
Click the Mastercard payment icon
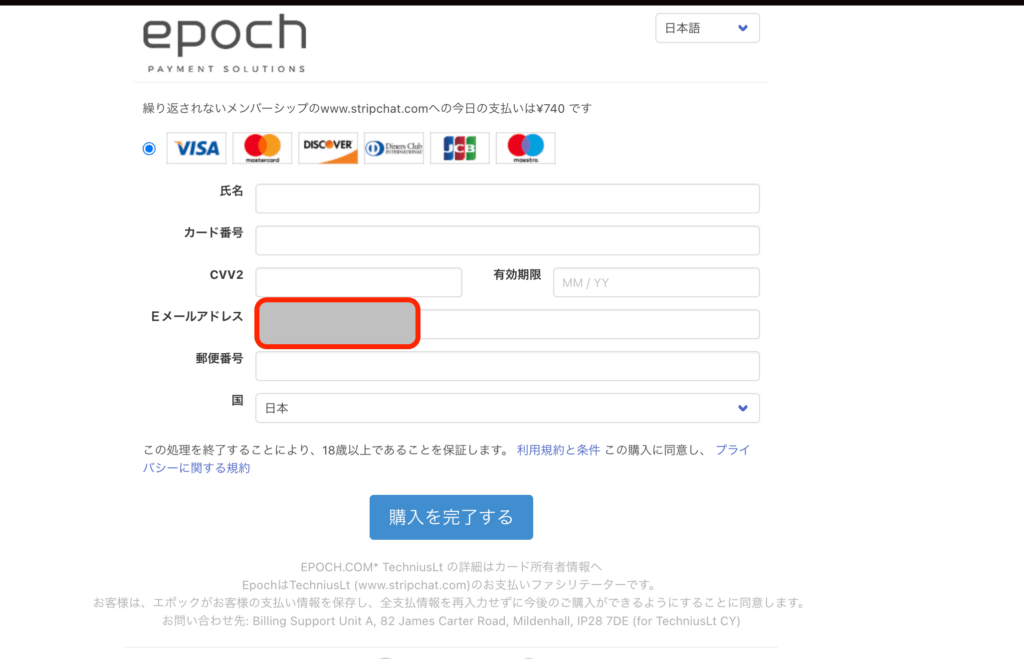click(x=261, y=147)
